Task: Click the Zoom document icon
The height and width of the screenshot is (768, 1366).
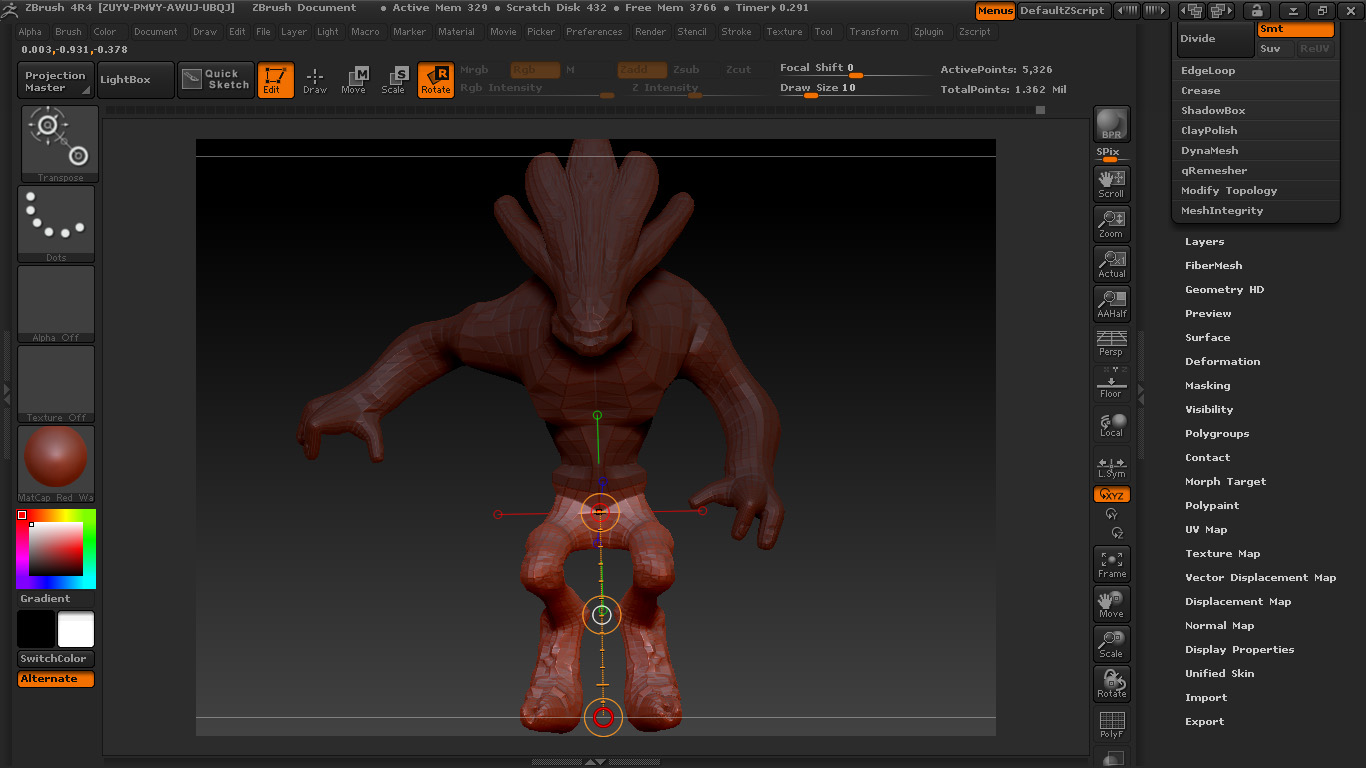Action: point(1111,223)
